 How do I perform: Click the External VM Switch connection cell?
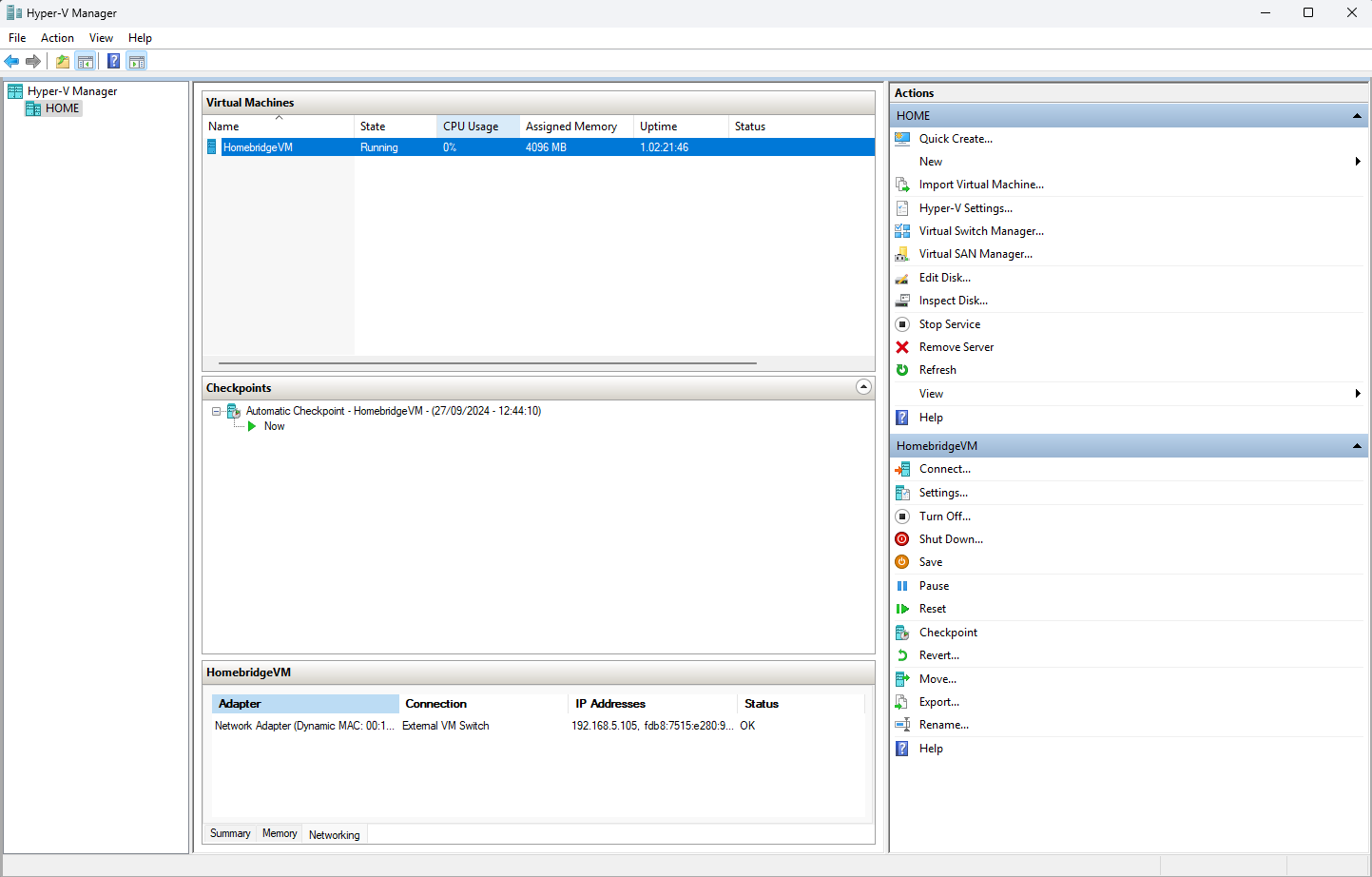pos(446,726)
